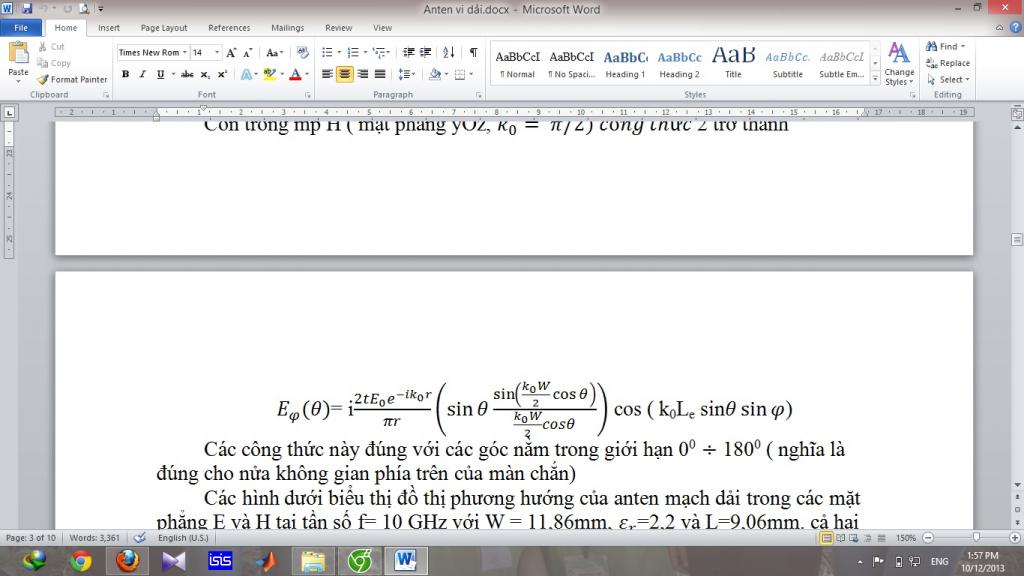Screen dimensions: 1024x576
Task: Open the Change Case menu
Action: tap(274, 52)
